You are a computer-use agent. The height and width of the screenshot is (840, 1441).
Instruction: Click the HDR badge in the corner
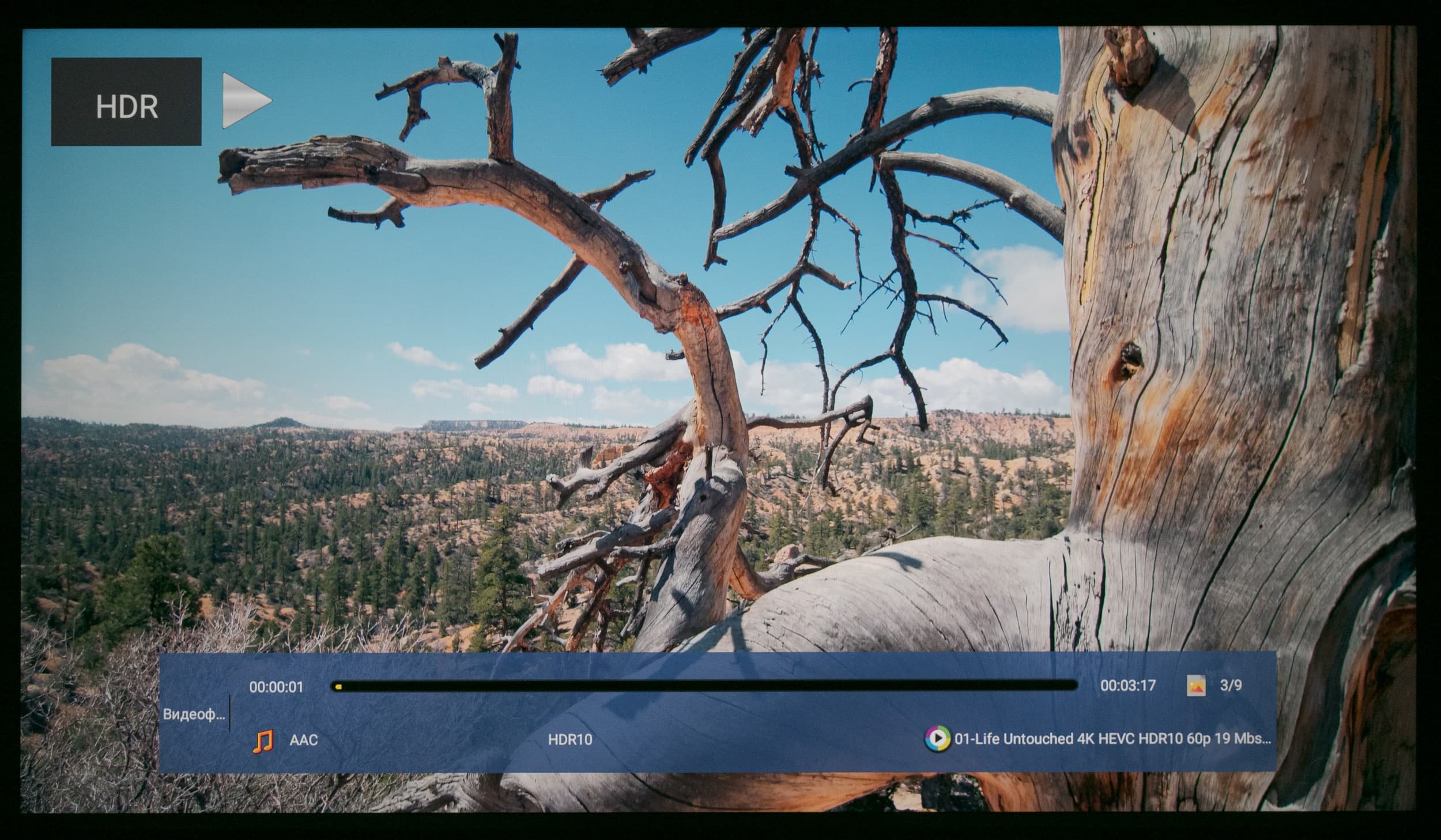point(126,101)
